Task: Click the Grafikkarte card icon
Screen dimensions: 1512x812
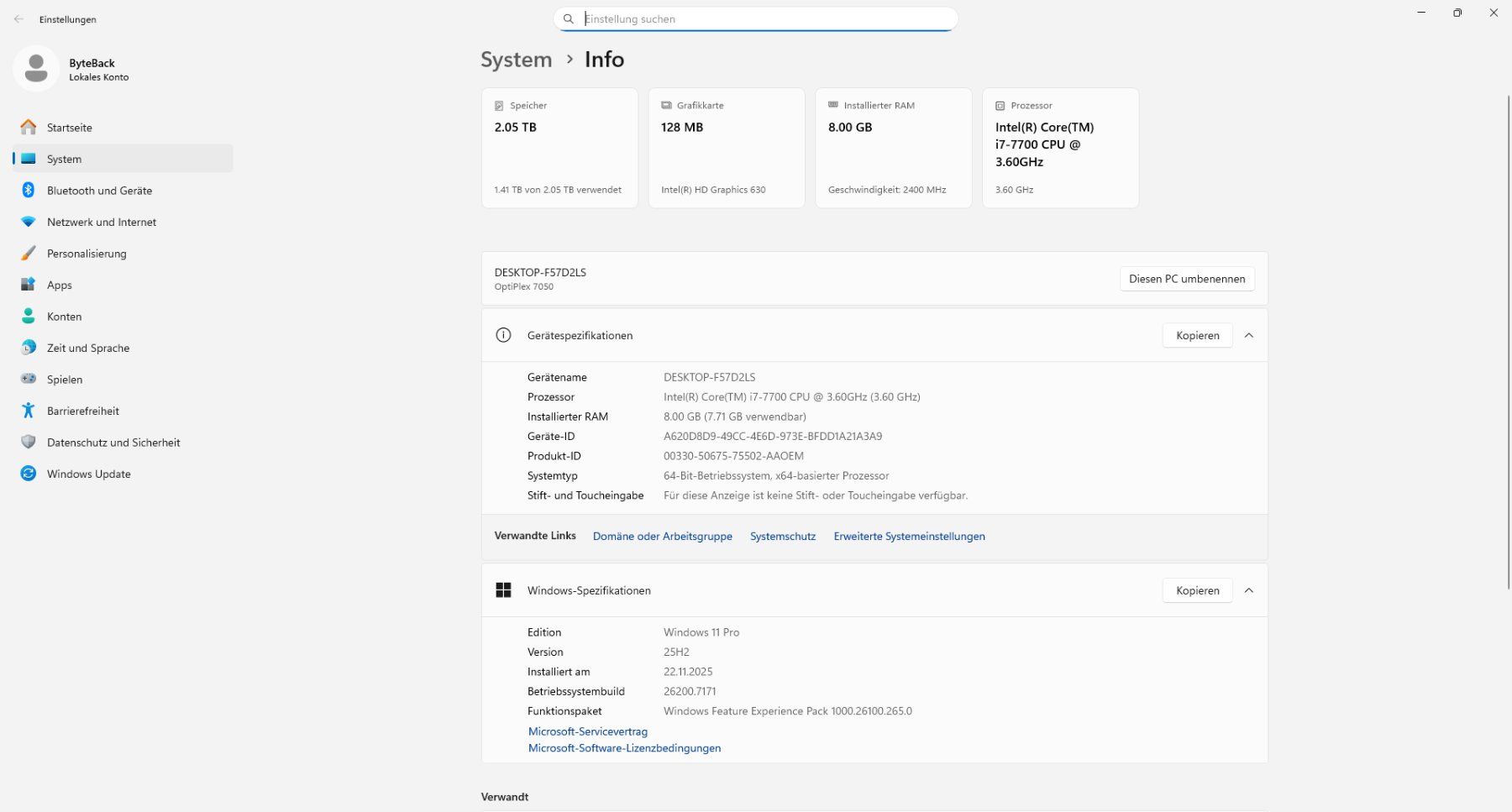Action: click(x=666, y=106)
